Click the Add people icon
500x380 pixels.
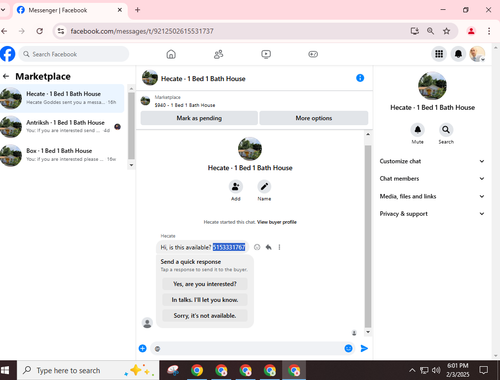point(236,187)
